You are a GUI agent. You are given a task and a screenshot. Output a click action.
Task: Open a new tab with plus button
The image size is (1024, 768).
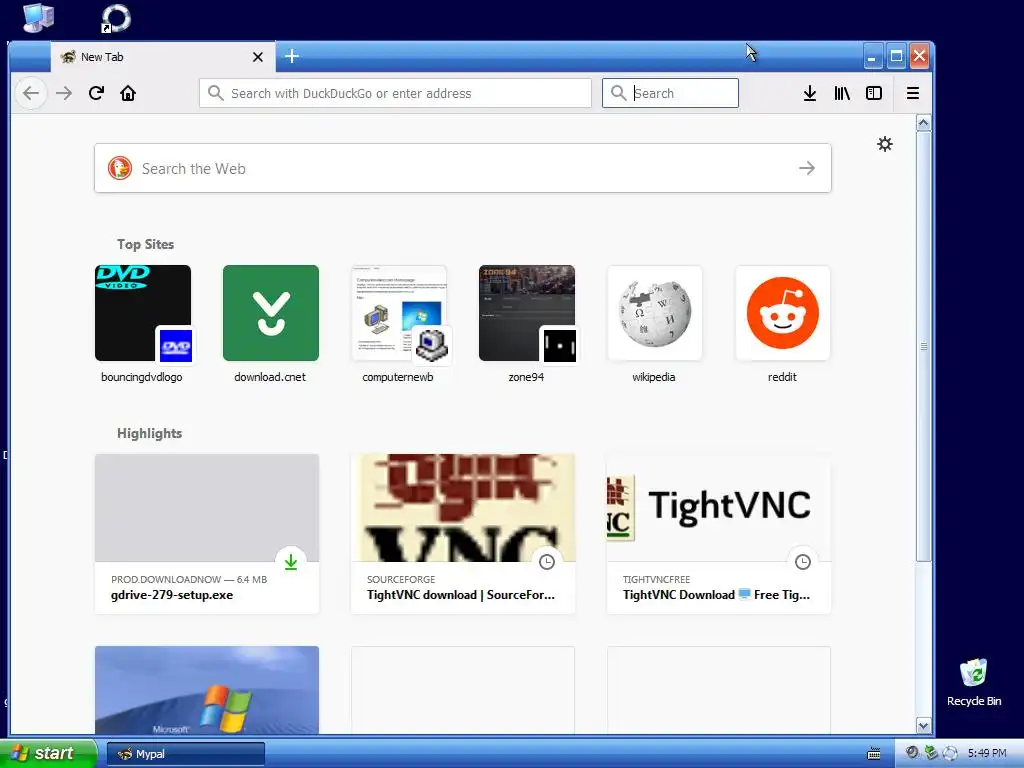click(x=292, y=57)
